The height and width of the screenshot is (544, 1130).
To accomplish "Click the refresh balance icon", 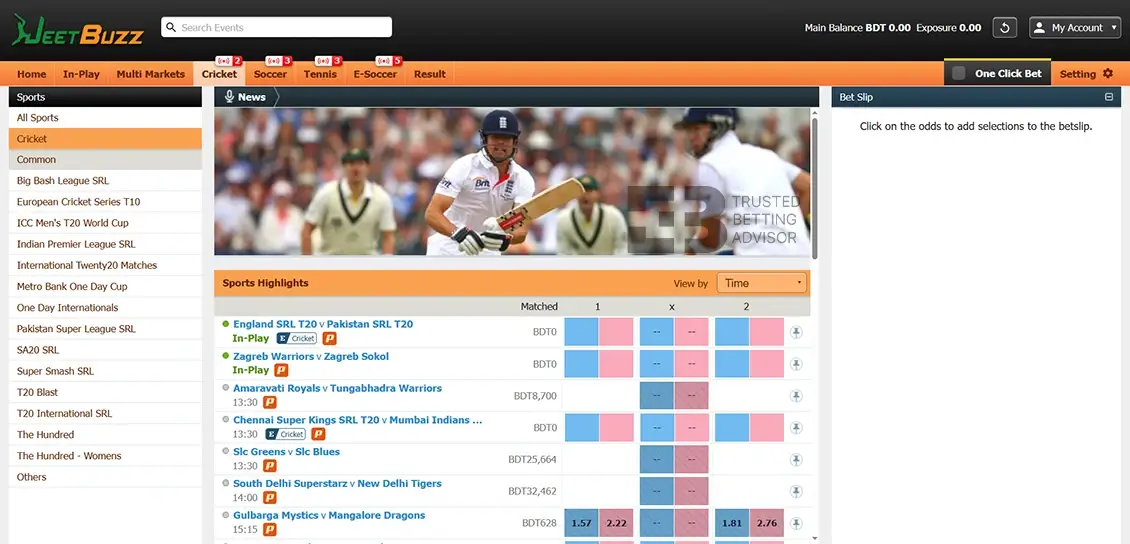I will [1005, 28].
